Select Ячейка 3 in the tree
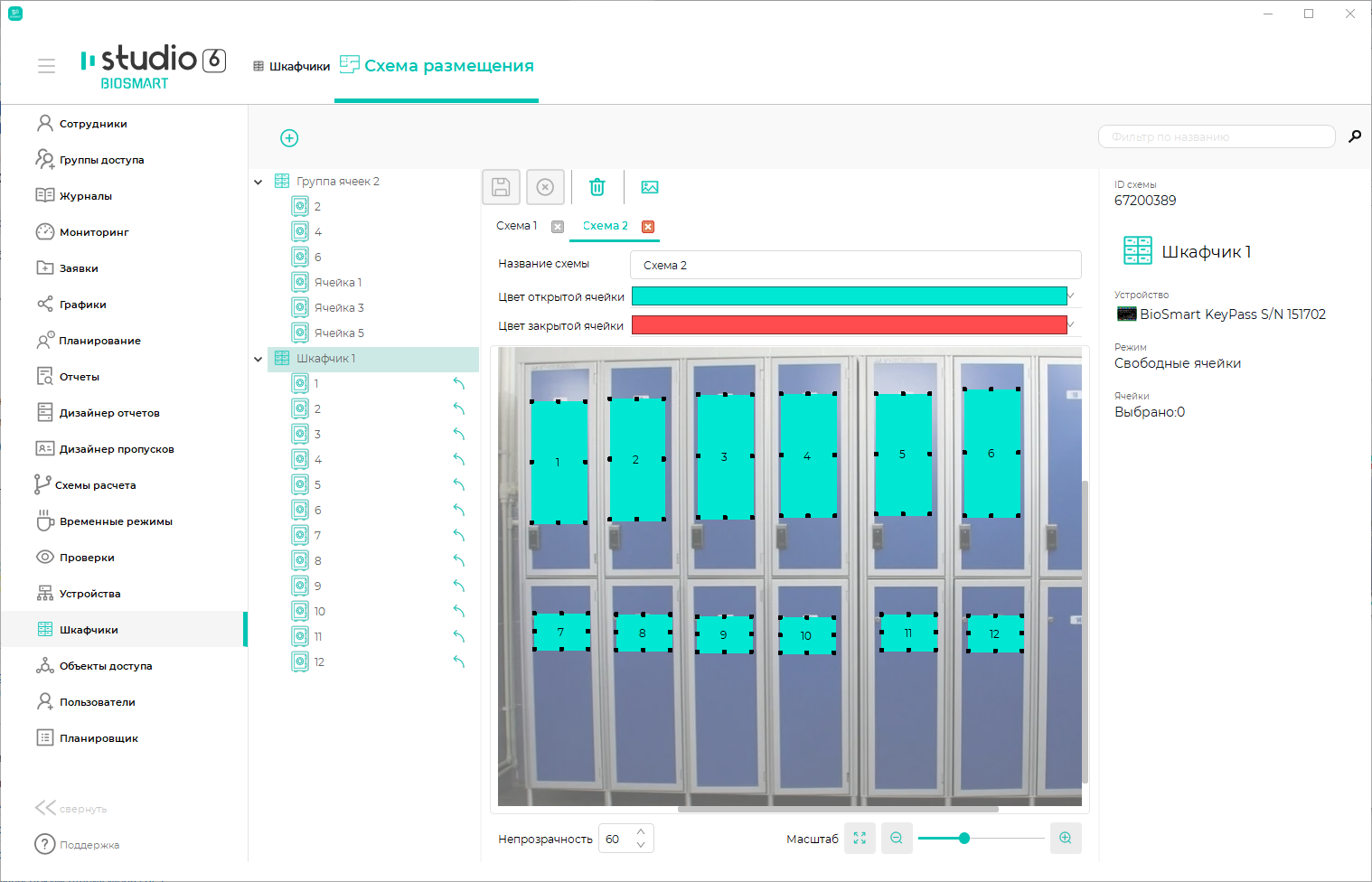Image resolution: width=1372 pixels, height=882 pixels. [x=339, y=307]
